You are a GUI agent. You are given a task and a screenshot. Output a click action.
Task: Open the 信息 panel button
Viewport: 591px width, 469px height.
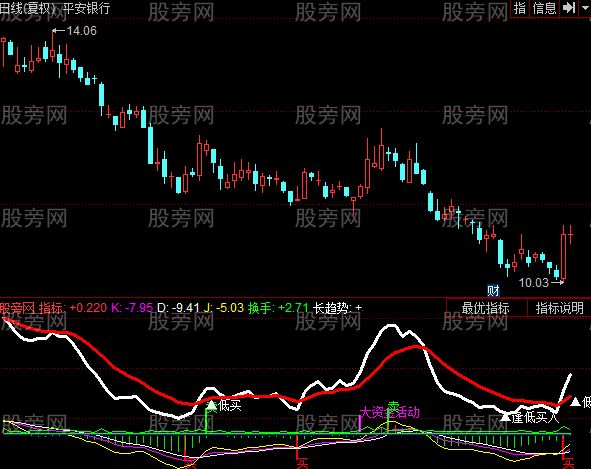point(544,8)
